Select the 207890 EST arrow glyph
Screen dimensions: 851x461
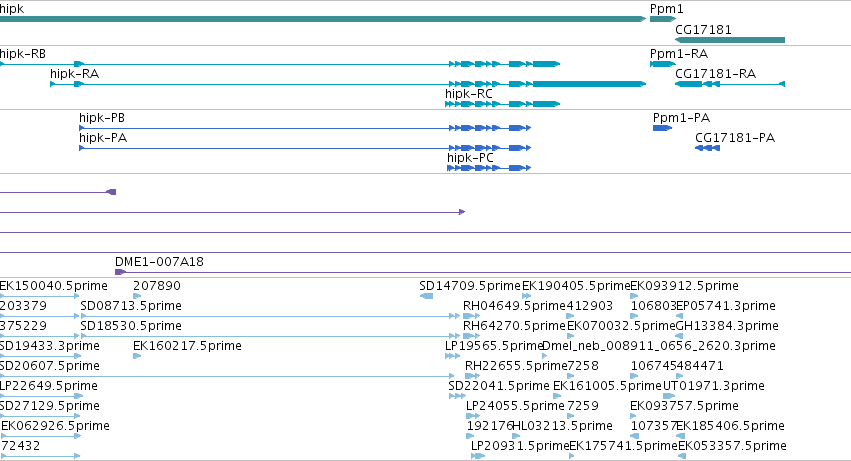[137, 296]
